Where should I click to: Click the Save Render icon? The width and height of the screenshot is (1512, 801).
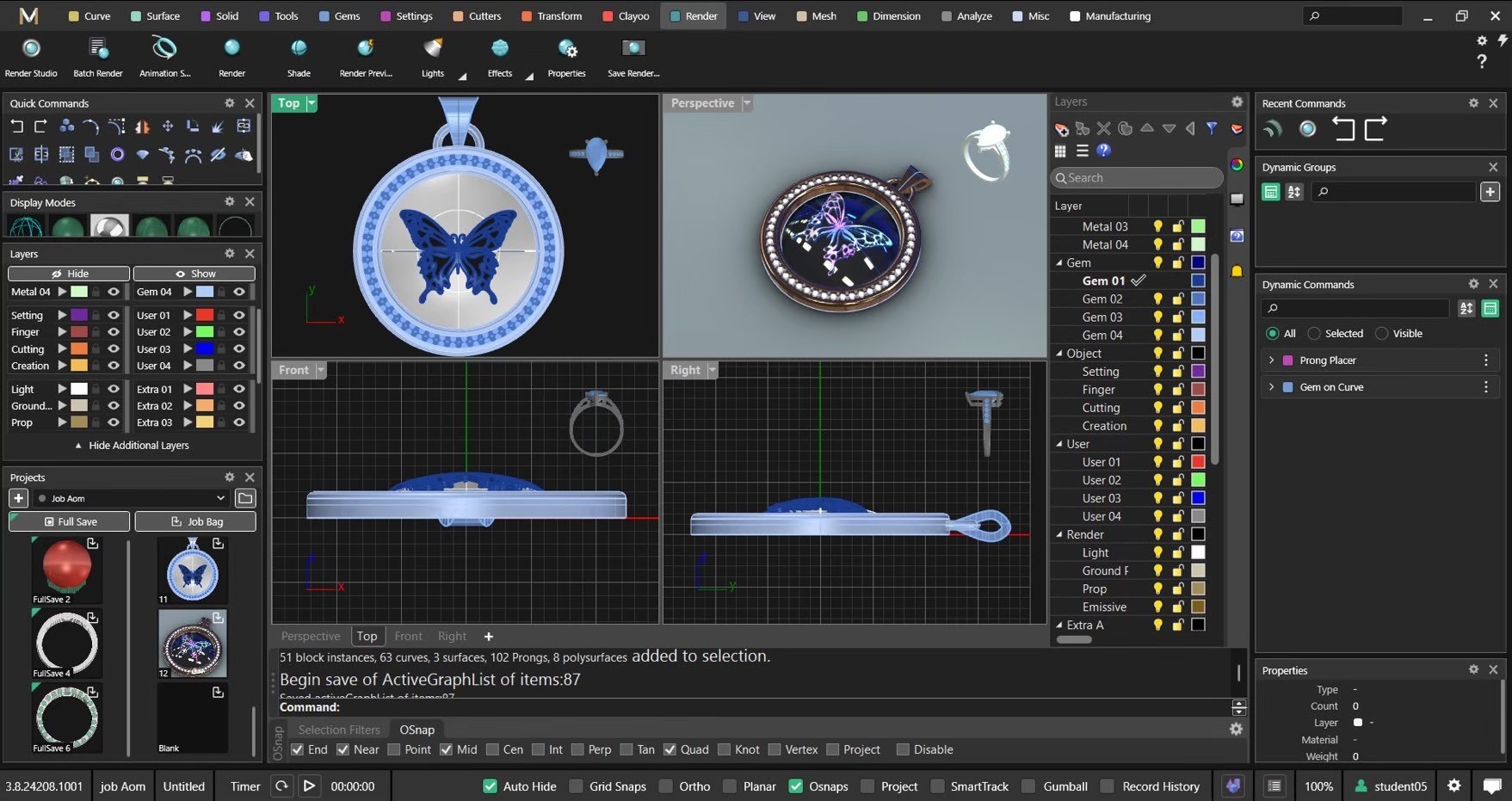633,48
